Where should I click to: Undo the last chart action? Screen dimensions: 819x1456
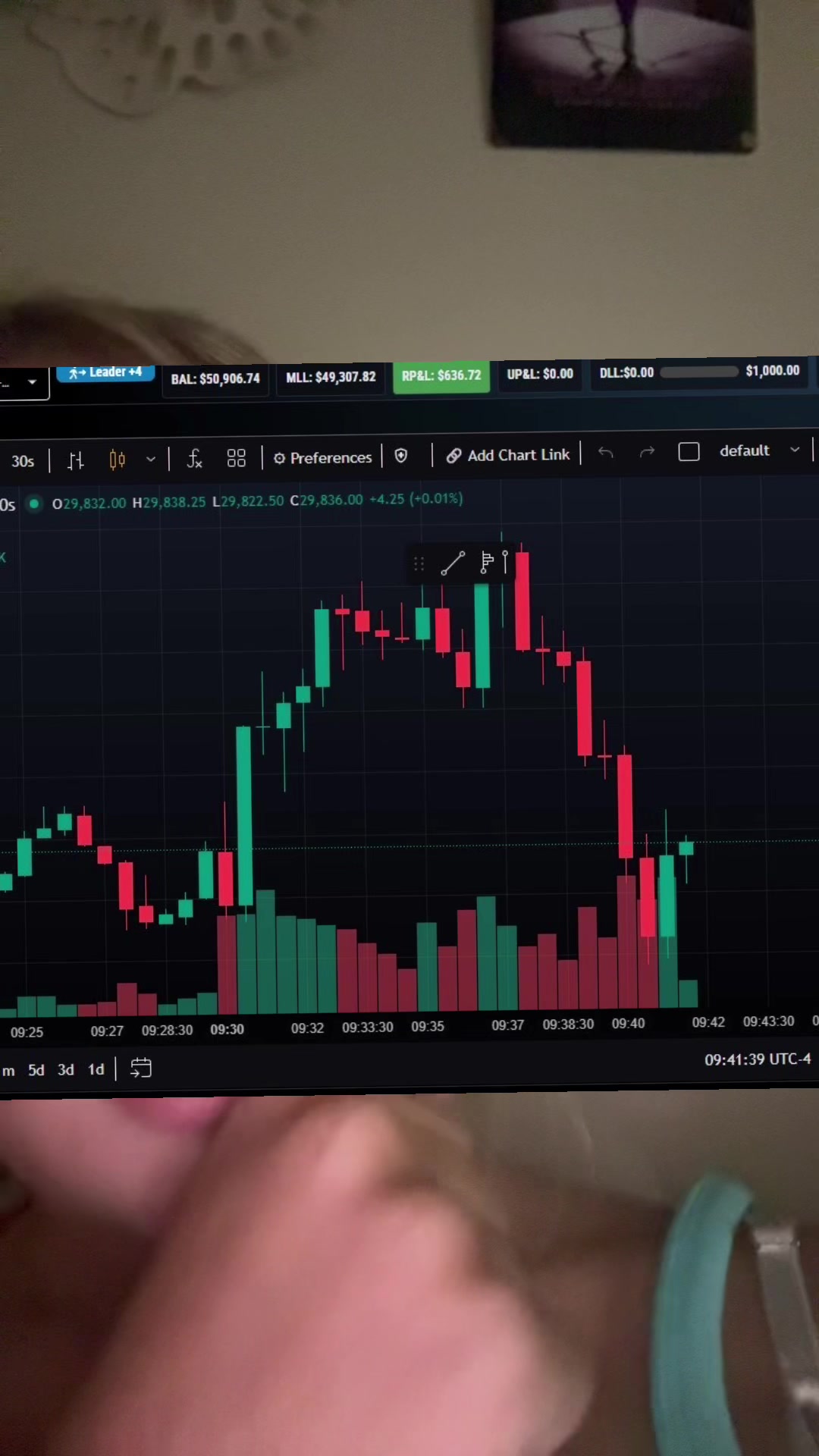tap(605, 453)
